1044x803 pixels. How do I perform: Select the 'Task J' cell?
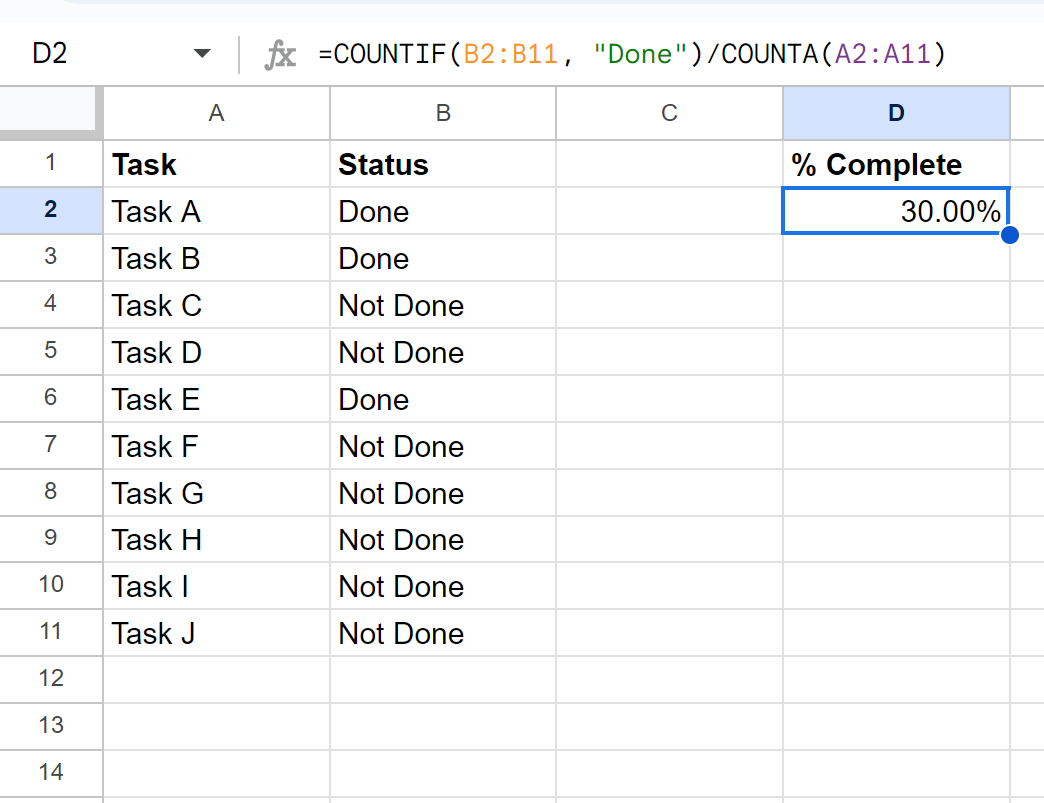[216, 633]
